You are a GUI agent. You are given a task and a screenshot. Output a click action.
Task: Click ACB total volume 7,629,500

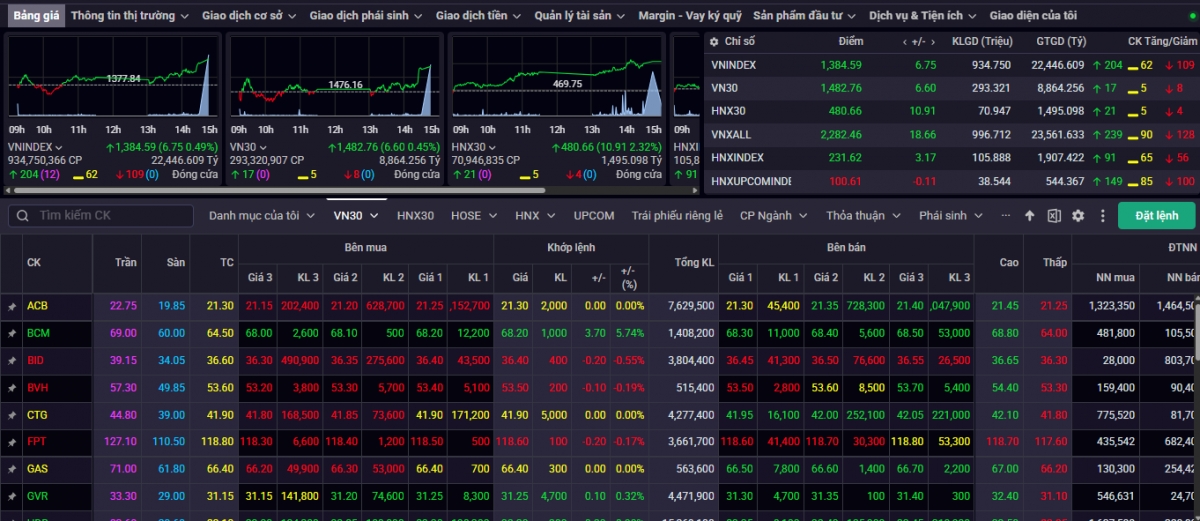(x=694, y=306)
